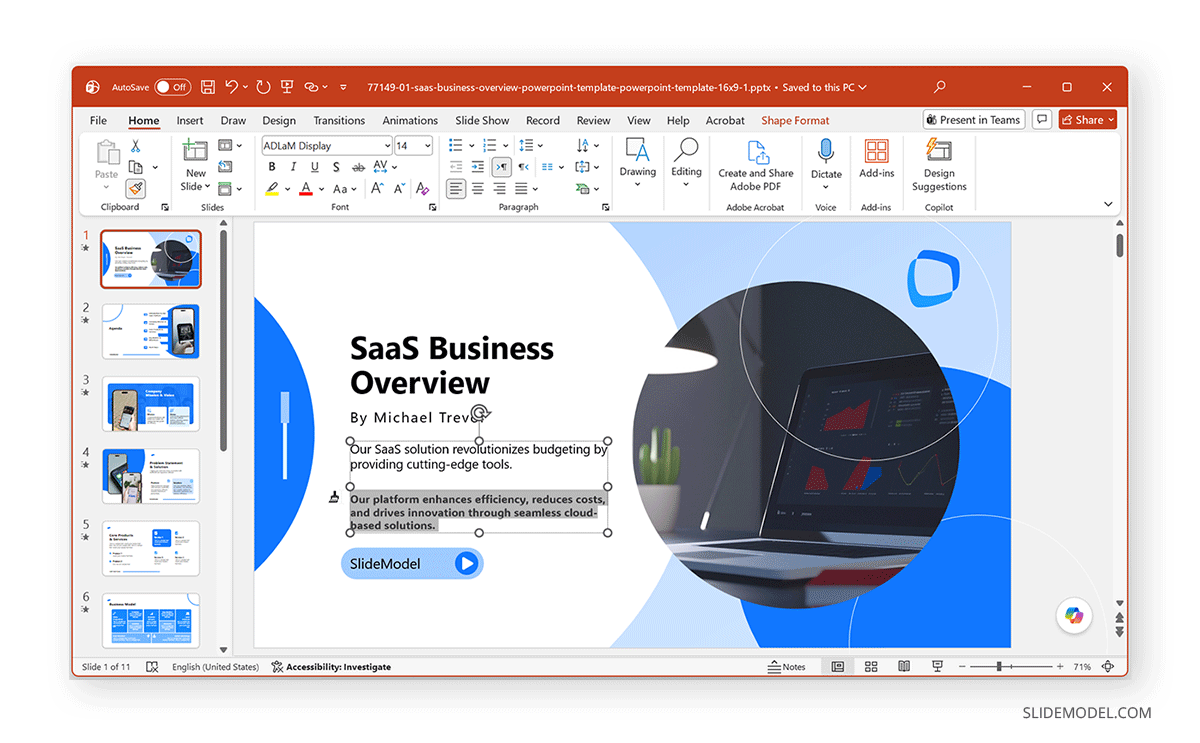The width and height of the screenshot is (1200, 743).
Task: Toggle Bold formatting
Action: [272, 167]
